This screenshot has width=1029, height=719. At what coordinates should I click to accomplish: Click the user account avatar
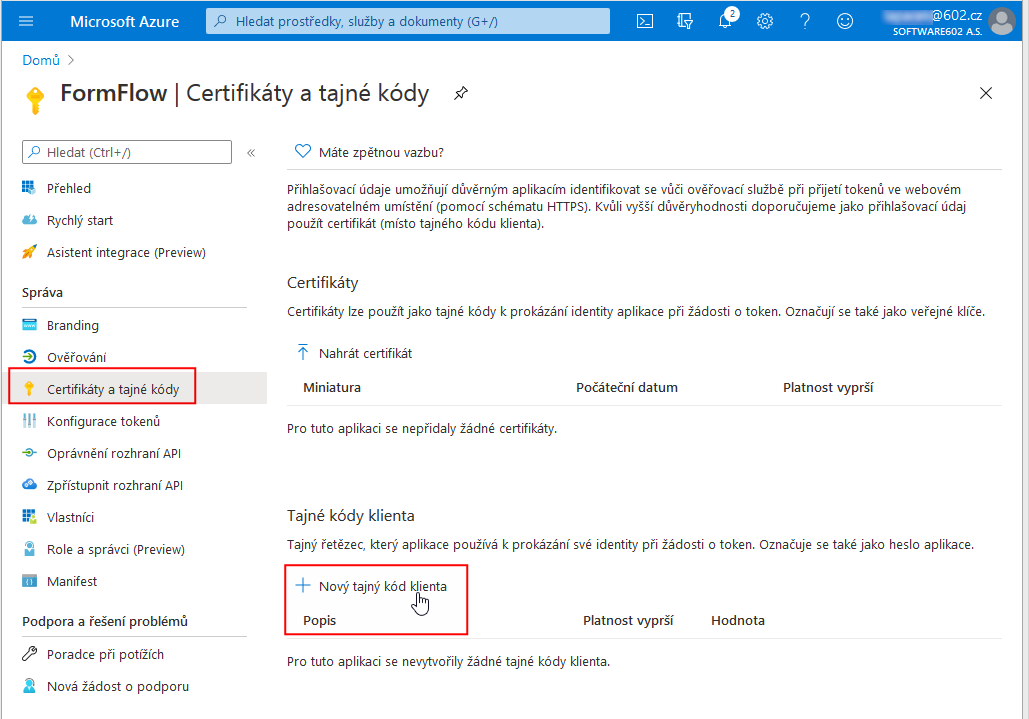pyautogui.click(x=1001, y=21)
